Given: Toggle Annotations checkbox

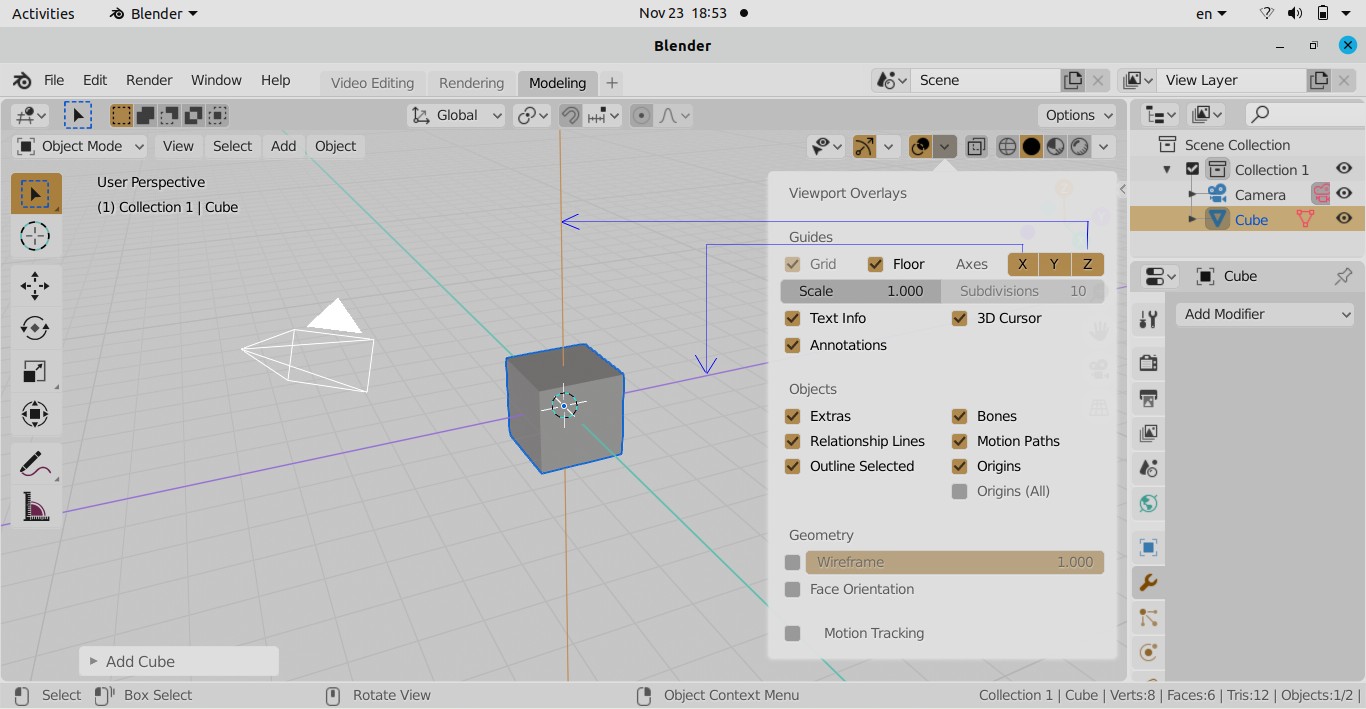Looking at the screenshot, I should (x=793, y=345).
